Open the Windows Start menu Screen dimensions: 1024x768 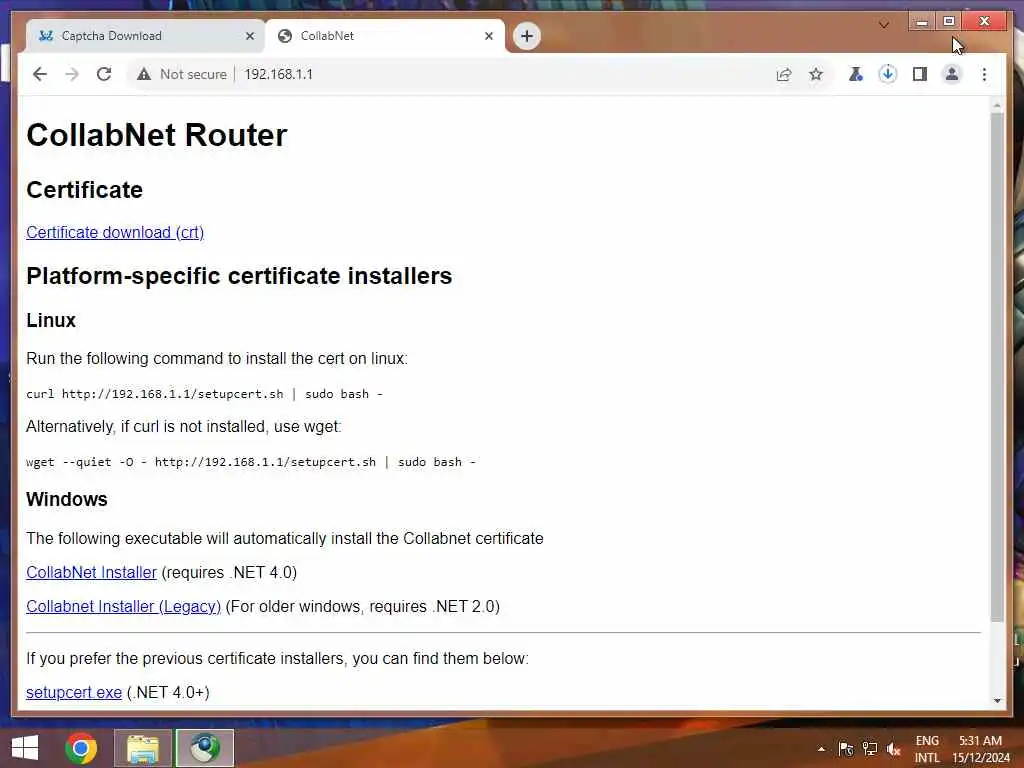tap(25, 748)
